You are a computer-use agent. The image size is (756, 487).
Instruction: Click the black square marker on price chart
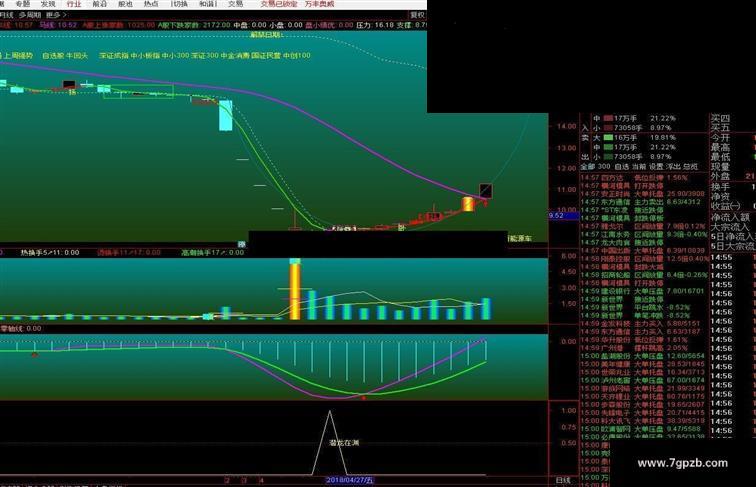(x=486, y=191)
